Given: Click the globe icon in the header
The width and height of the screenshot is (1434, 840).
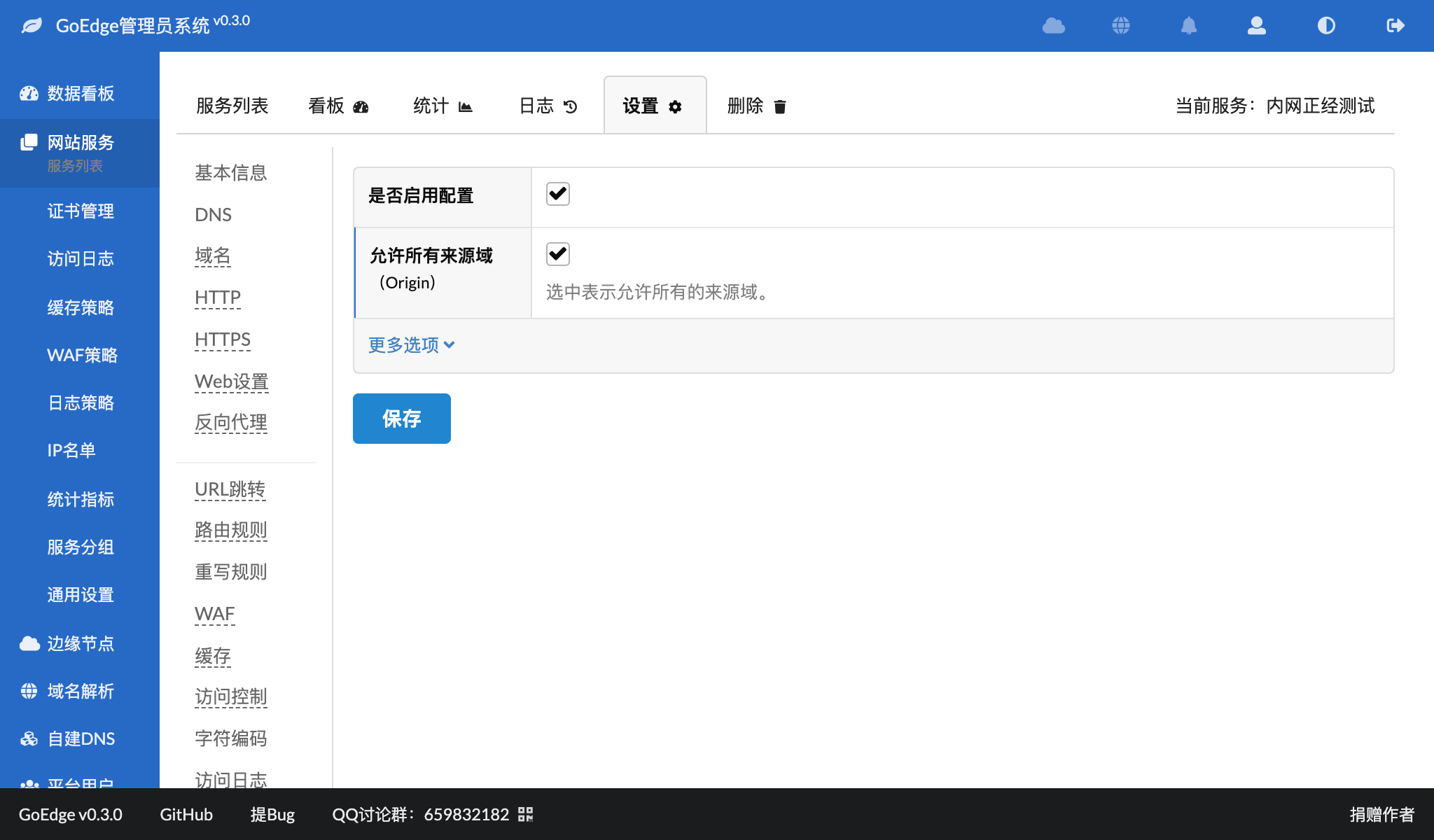Looking at the screenshot, I should click(1121, 26).
